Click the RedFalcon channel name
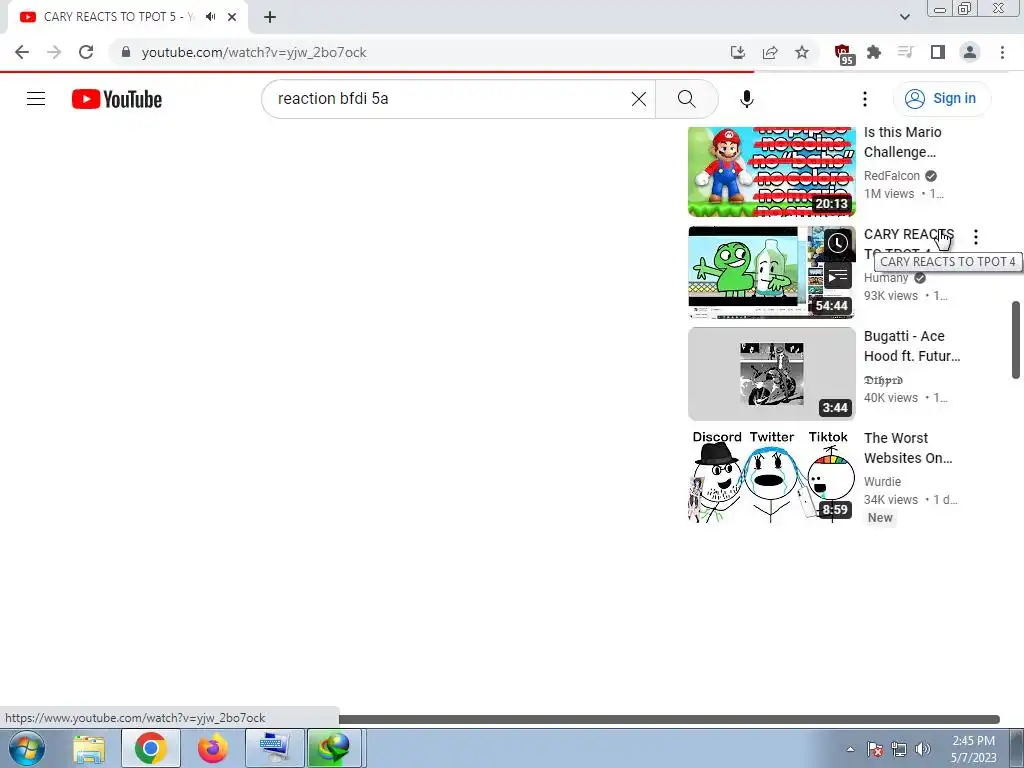This screenshot has height=768, width=1024. [x=891, y=176]
